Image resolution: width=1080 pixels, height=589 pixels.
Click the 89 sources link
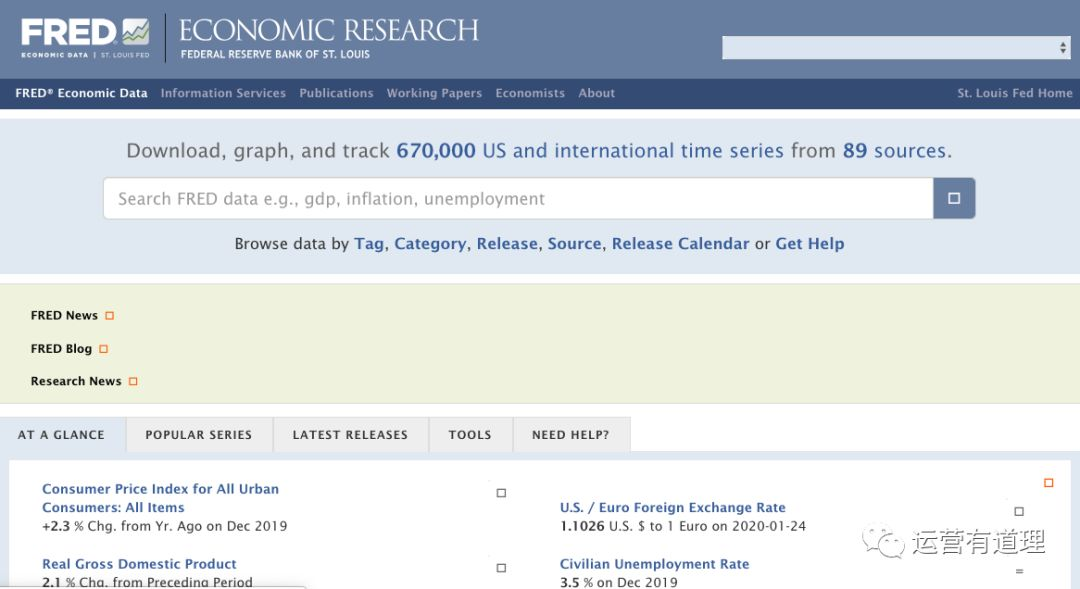895,151
